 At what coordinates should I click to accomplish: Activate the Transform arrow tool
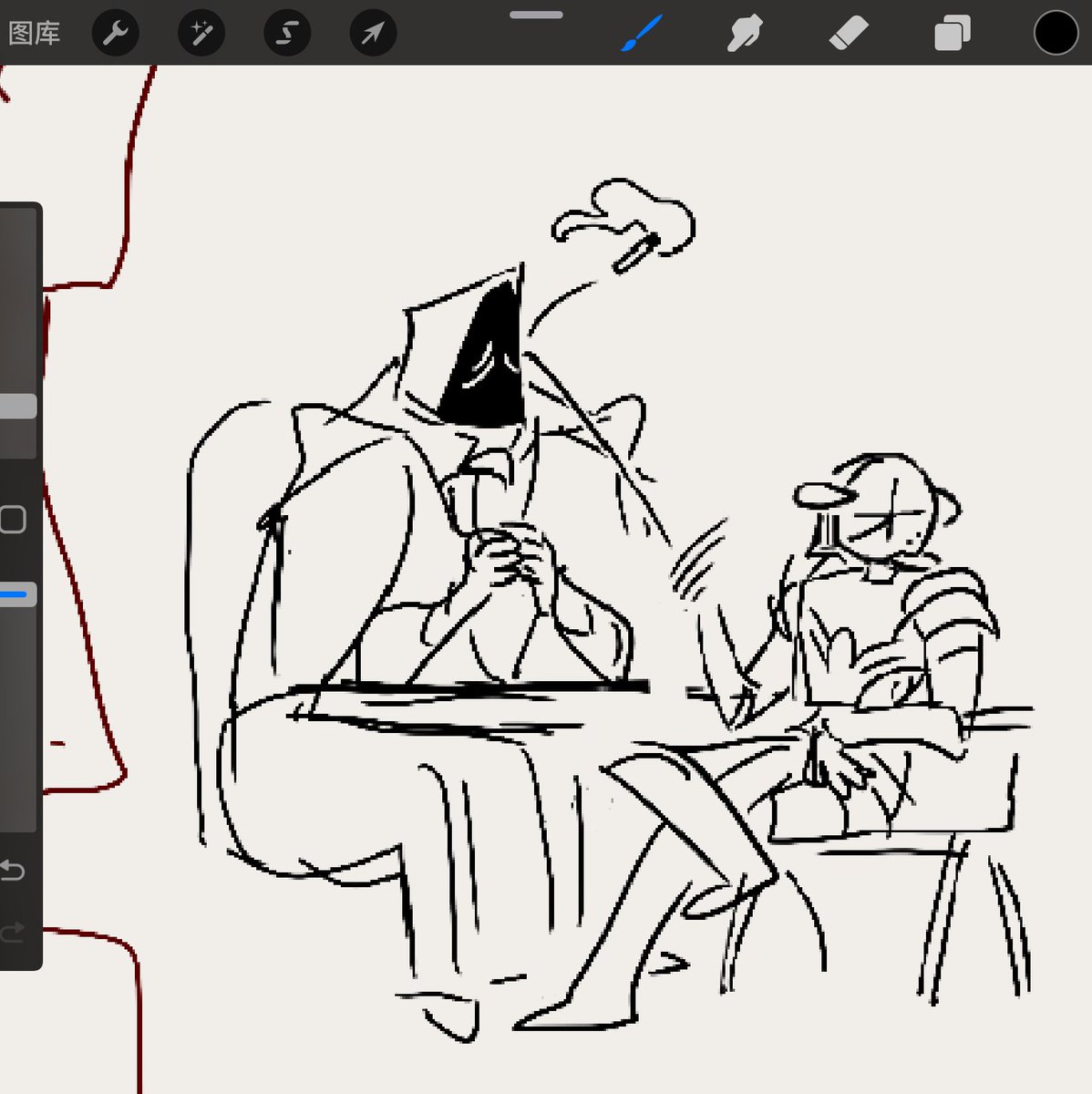pyautogui.click(x=373, y=34)
